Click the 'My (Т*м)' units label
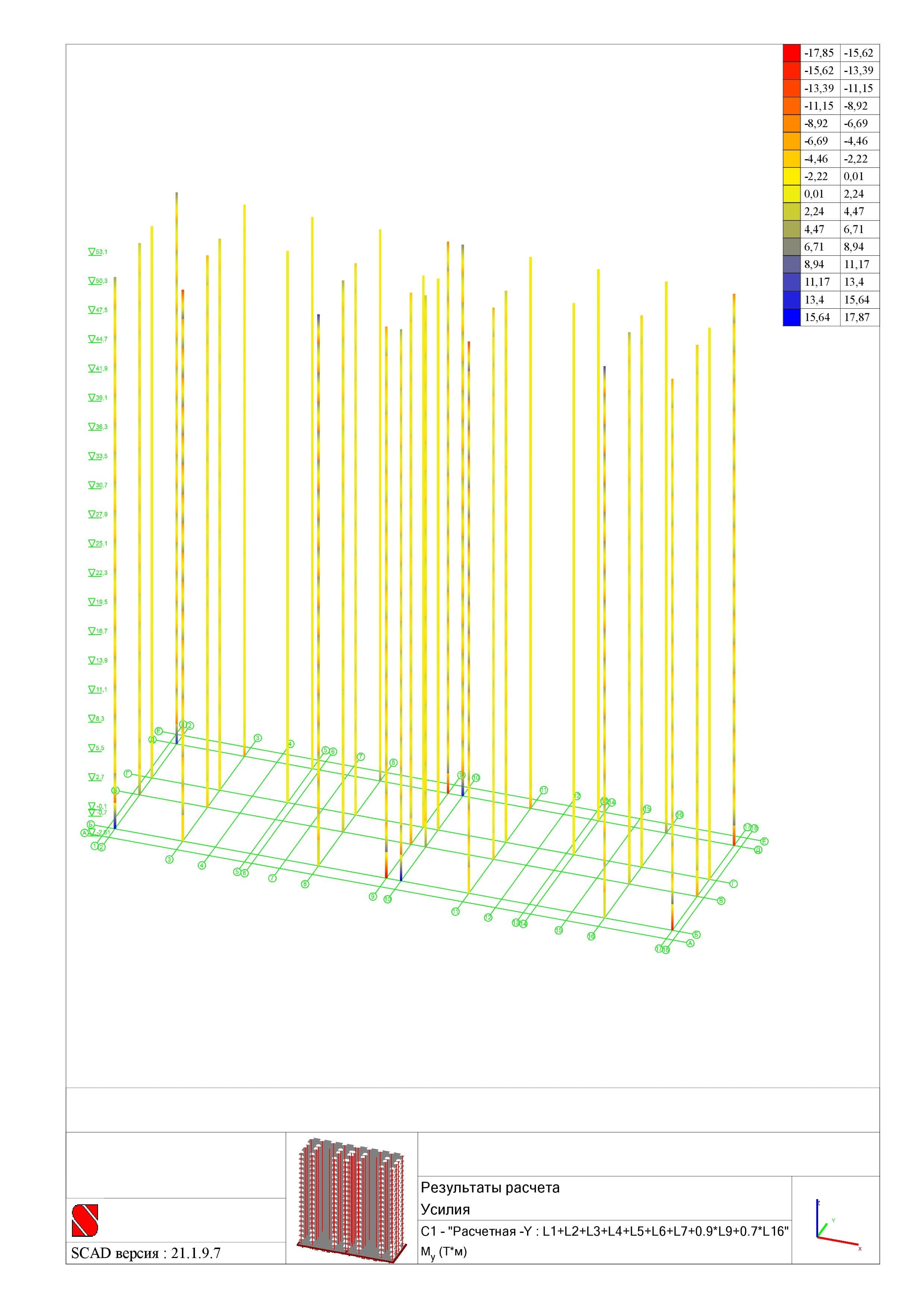The height and width of the screenshot is (1308, 924). click(x=444, y=1252)
